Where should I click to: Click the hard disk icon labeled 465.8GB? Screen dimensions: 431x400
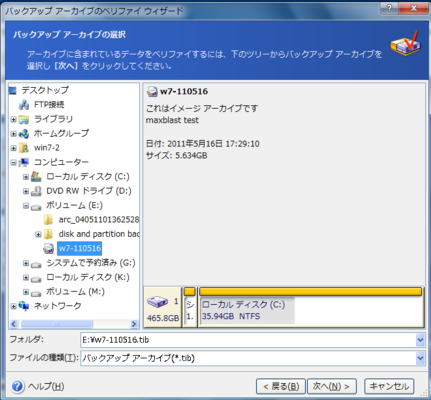click(157, 303)
